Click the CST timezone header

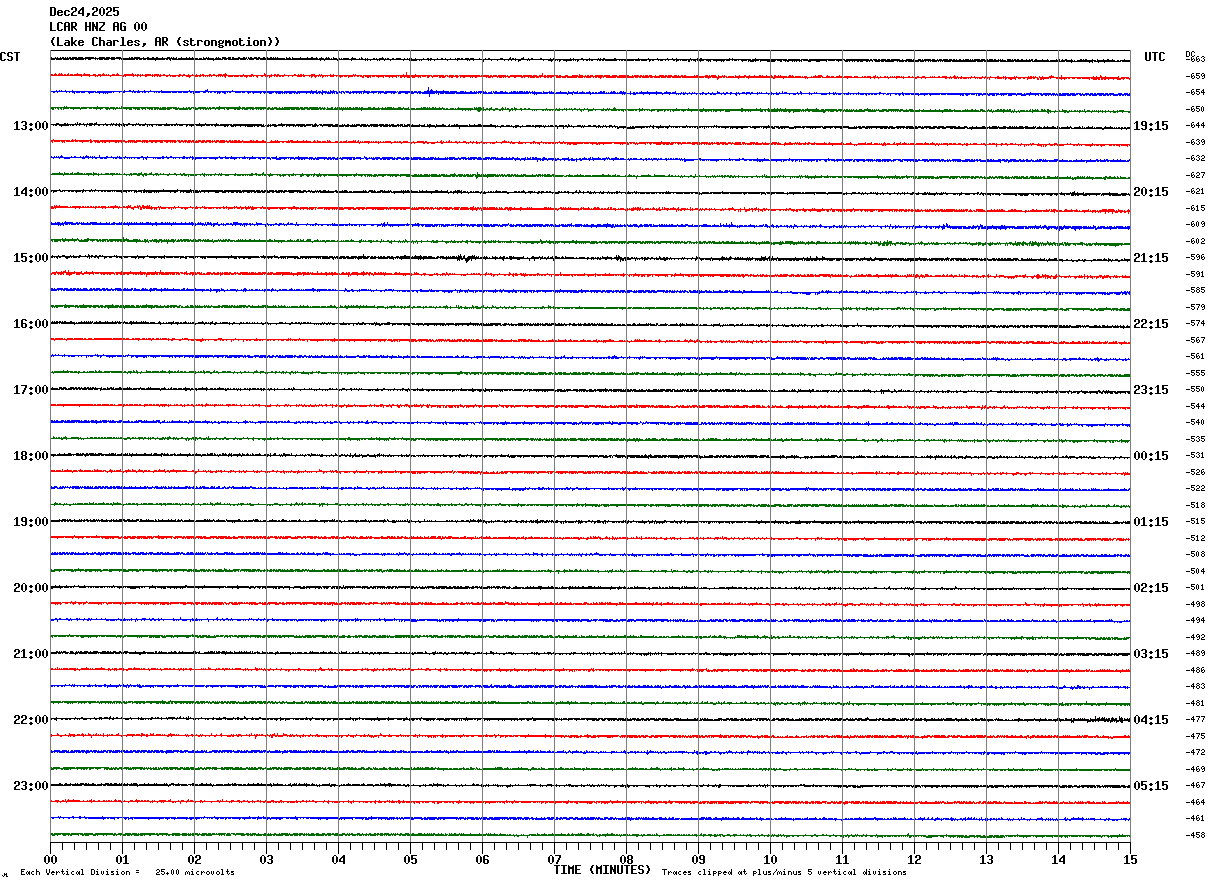(x=10, y=57)
